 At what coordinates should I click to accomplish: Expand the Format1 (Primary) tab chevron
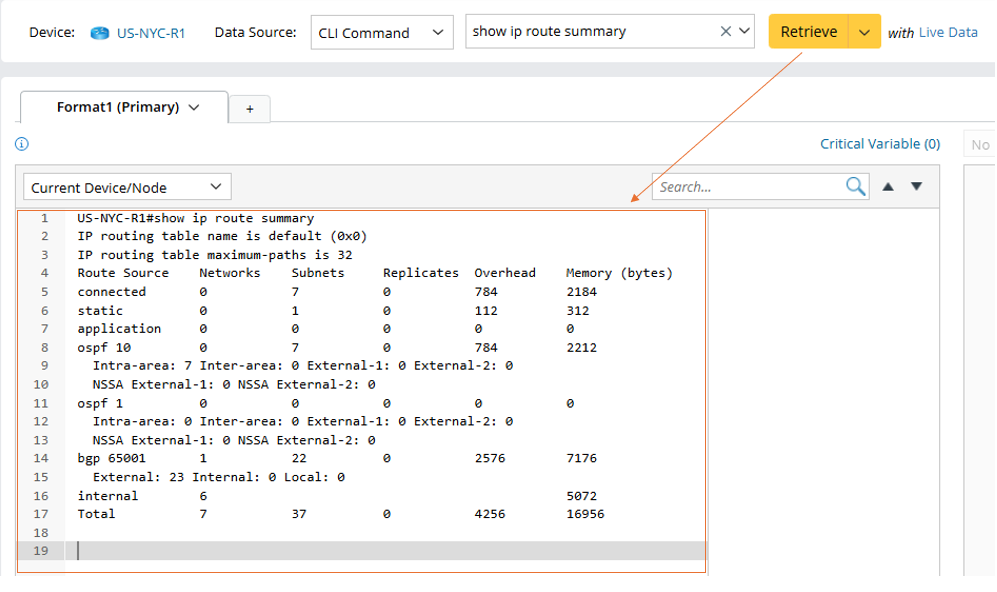click(x=194, y=108)
